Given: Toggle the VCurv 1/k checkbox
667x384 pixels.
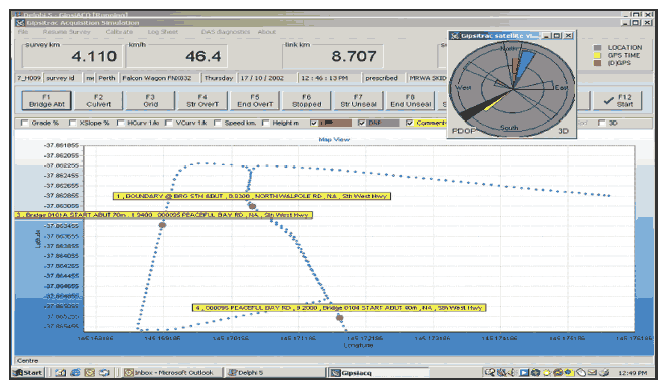Looking at the screenshot, I should (169, 123).
